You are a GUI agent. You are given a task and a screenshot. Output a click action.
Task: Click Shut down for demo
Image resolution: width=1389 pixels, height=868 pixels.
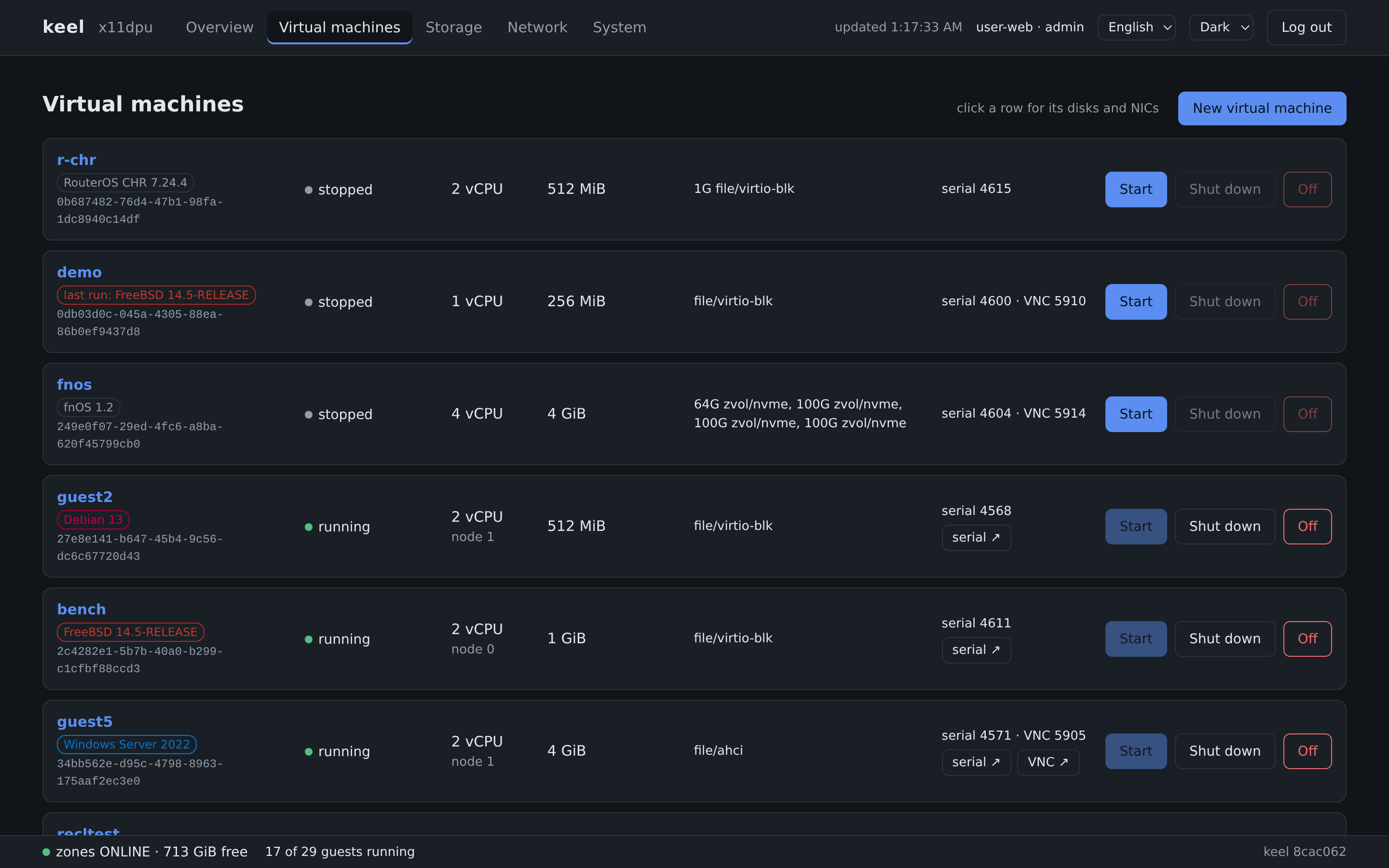click(1224, 301)
